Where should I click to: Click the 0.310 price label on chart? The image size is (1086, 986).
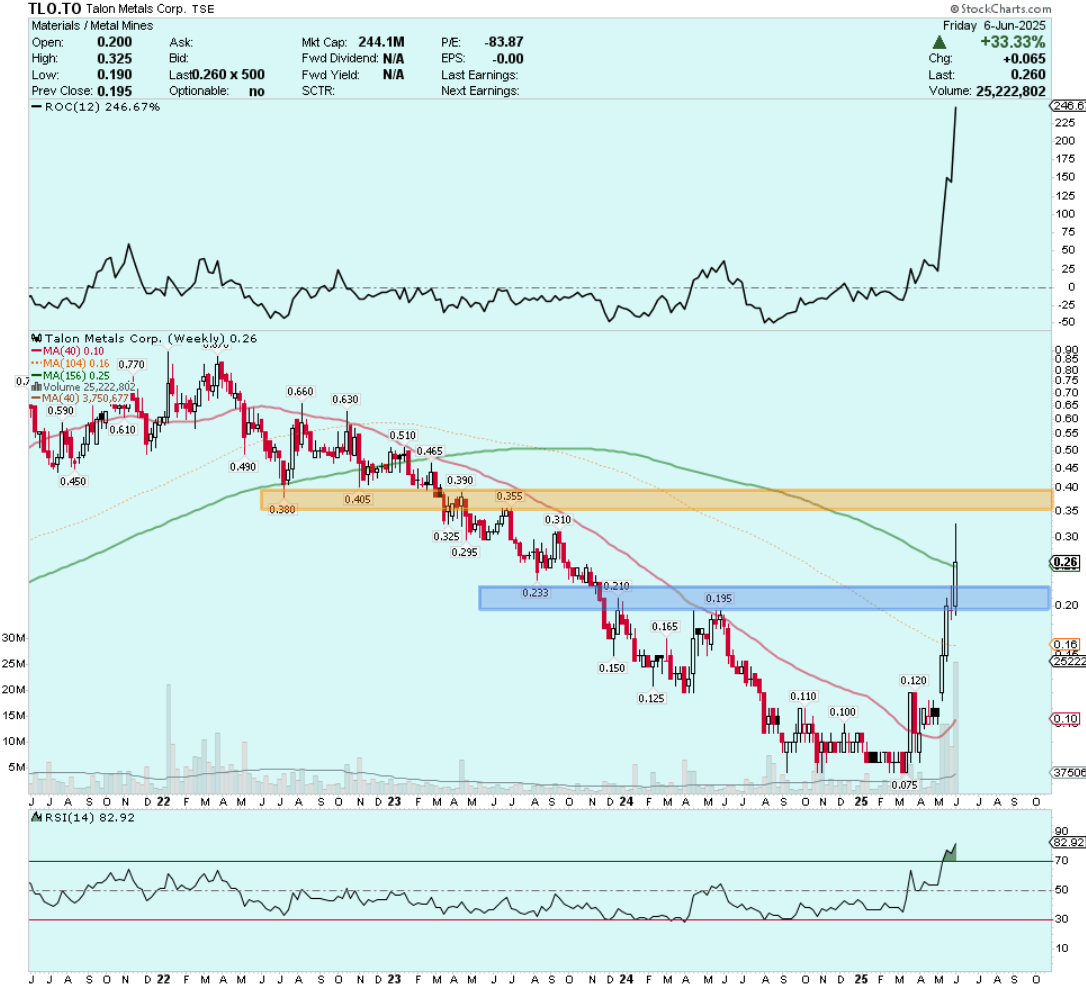tap(558, 520)
